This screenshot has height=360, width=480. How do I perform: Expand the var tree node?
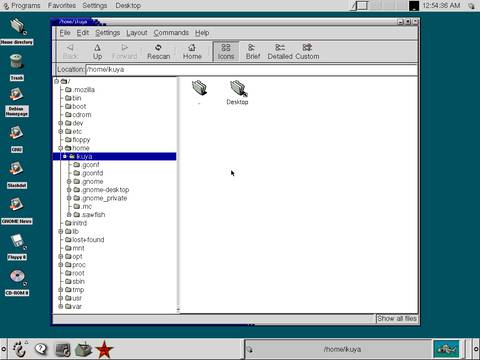click(61, 306)
